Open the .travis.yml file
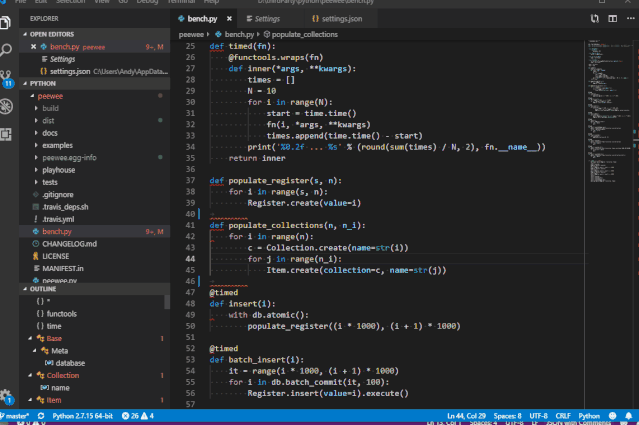 58,219
